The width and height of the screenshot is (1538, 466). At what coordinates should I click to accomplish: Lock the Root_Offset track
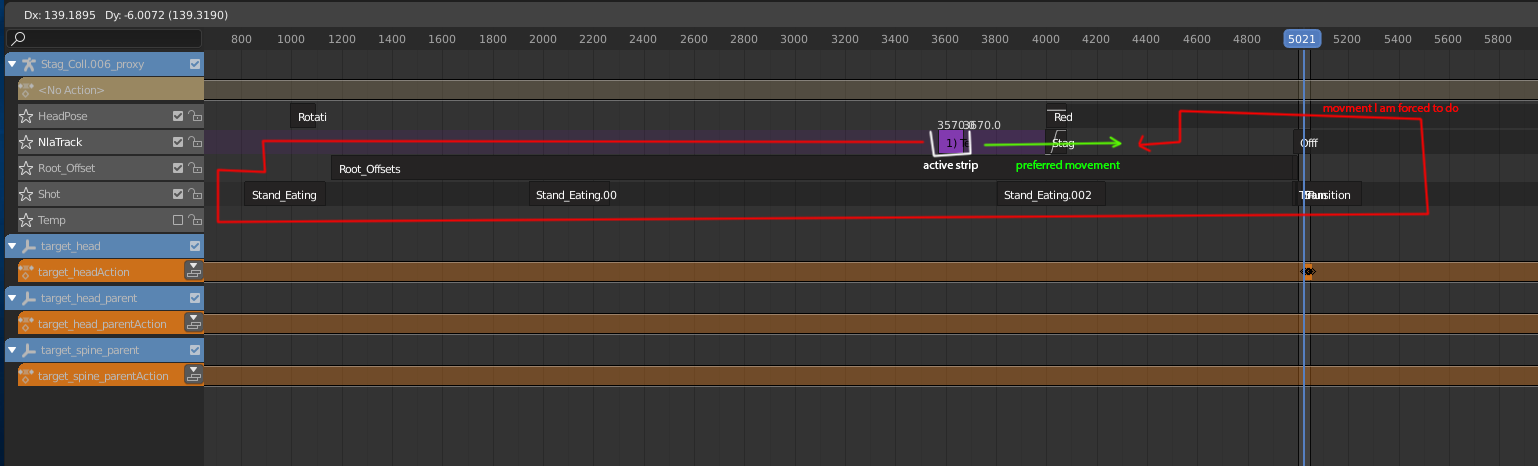tap(194, 168)
